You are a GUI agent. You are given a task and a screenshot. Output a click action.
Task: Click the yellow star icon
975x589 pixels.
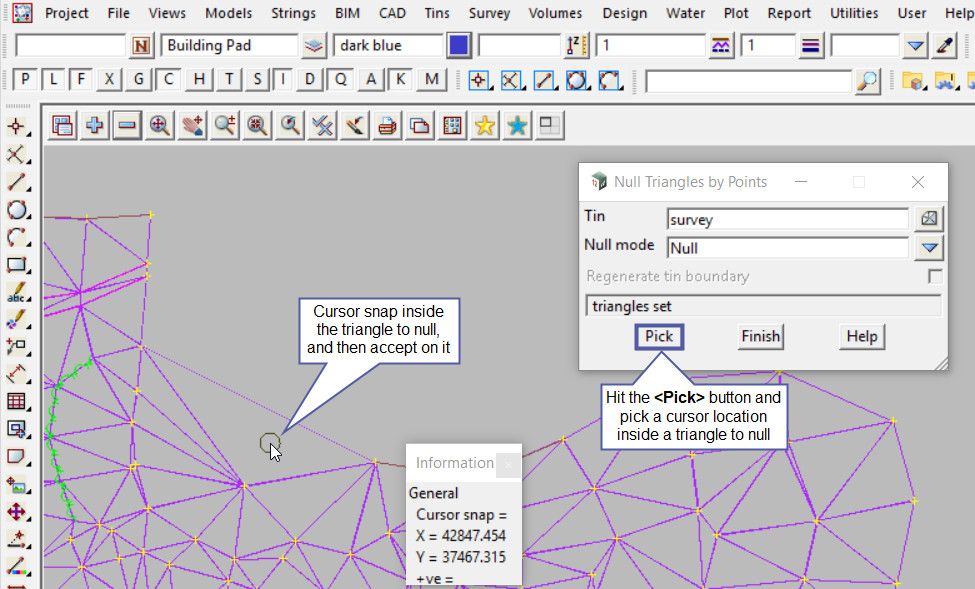(485, 125)
